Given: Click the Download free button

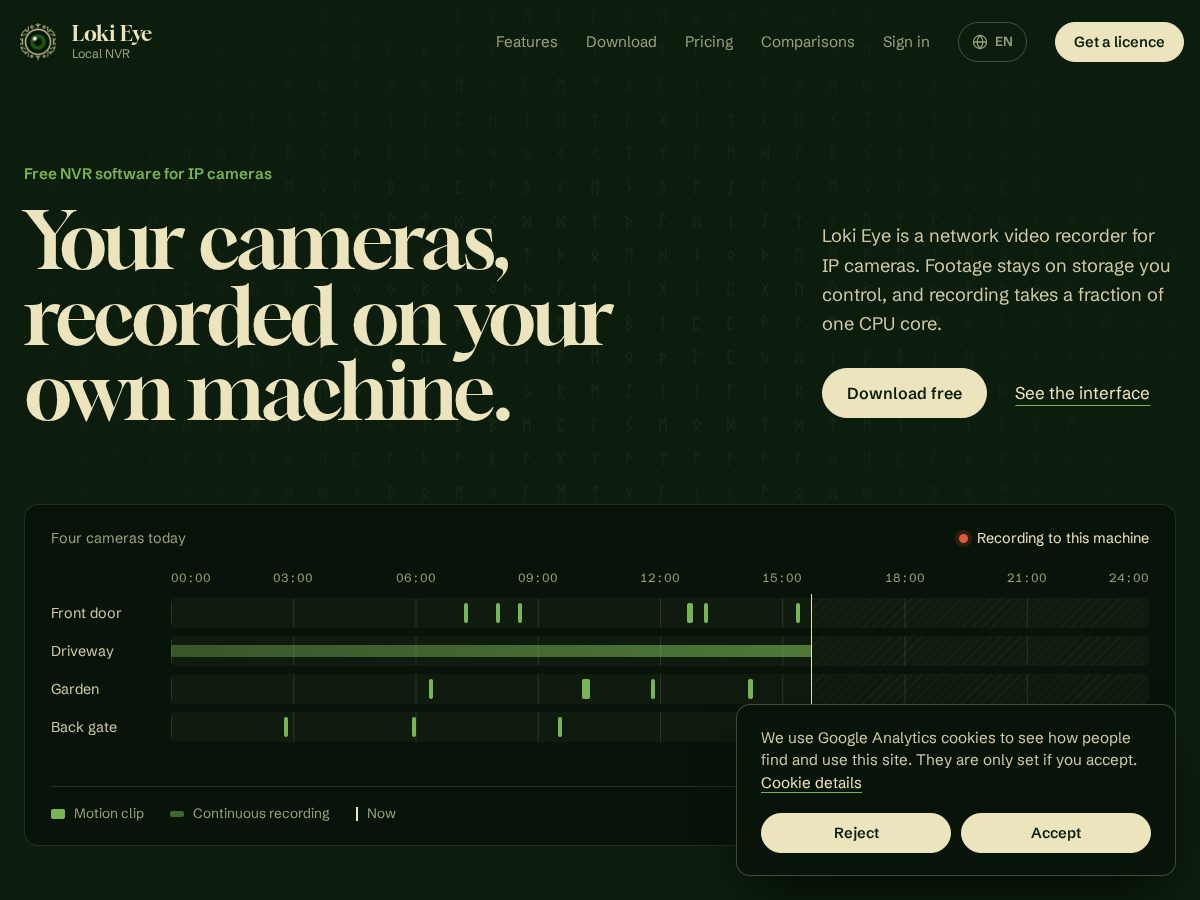Looking at the screenshot, I should (904, 393).
